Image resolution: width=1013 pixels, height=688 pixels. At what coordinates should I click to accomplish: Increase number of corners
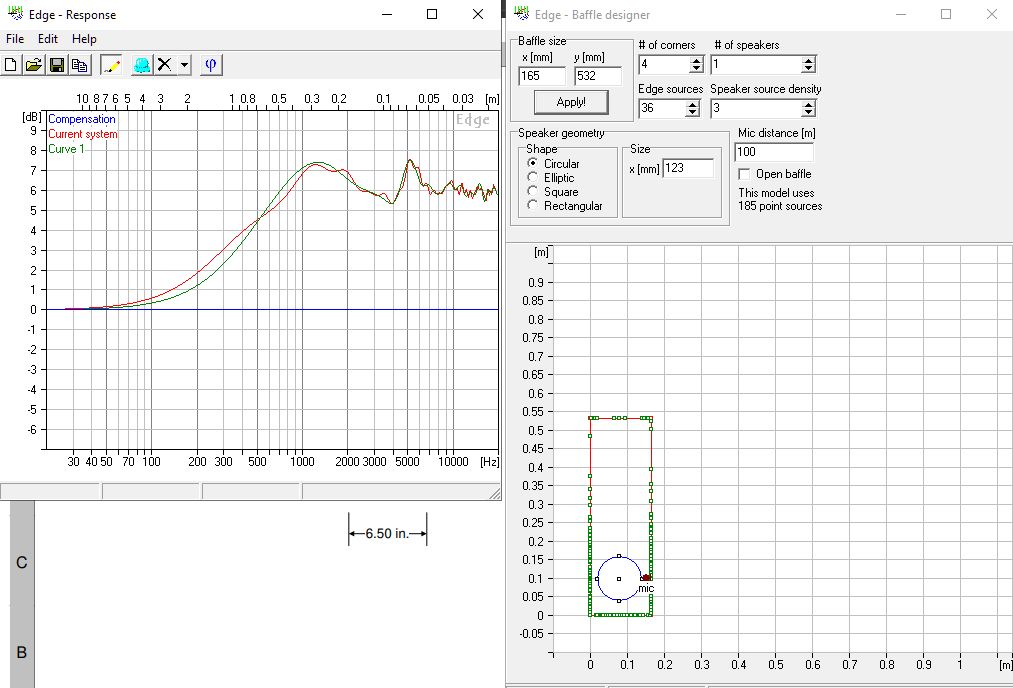point(696,61)
